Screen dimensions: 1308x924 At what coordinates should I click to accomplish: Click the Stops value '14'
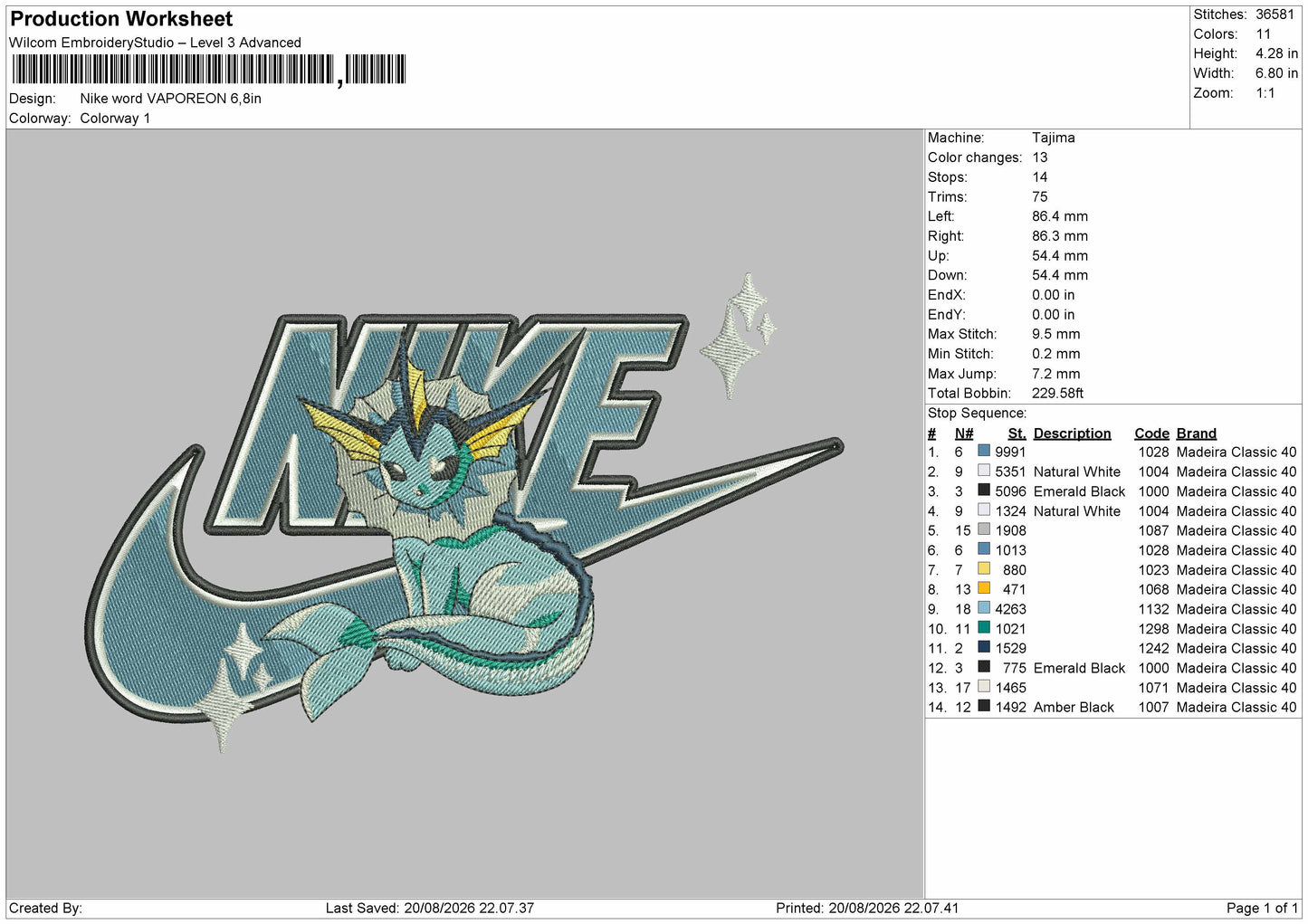(1040, 177)
